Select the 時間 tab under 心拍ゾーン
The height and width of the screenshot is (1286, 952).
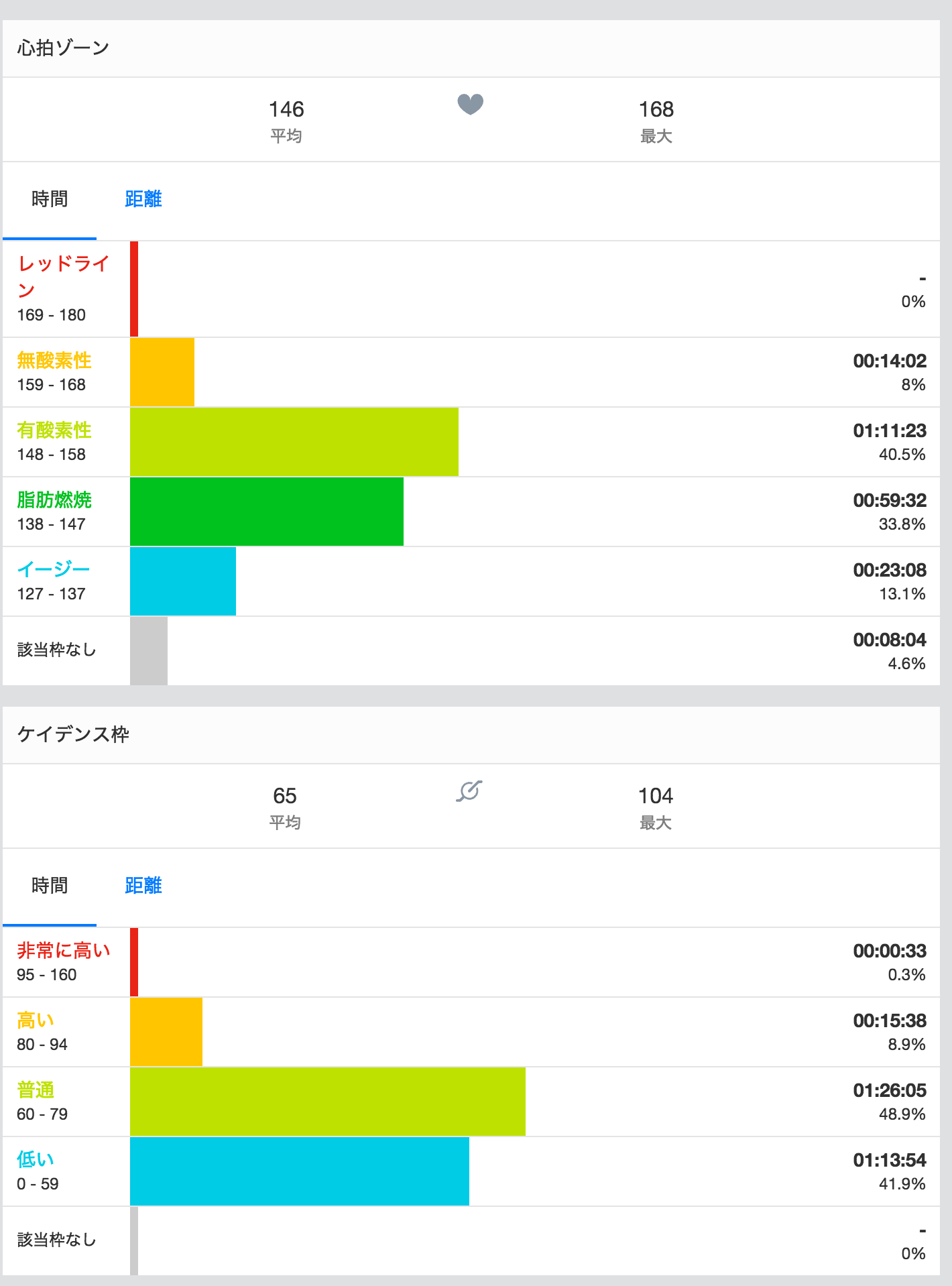(x=50, y=199)
